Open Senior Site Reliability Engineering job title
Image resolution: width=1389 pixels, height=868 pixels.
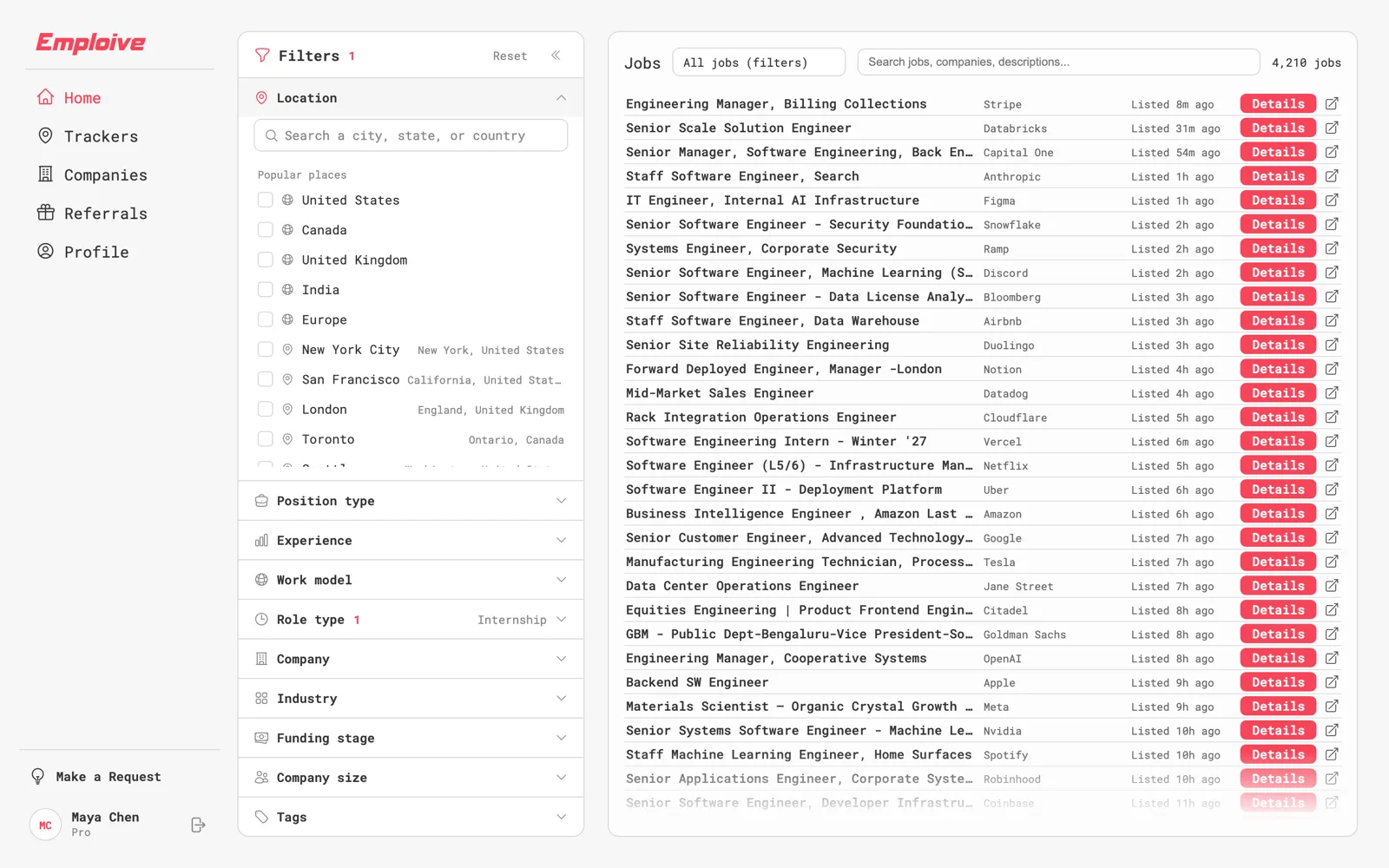[x=757, y=345]
